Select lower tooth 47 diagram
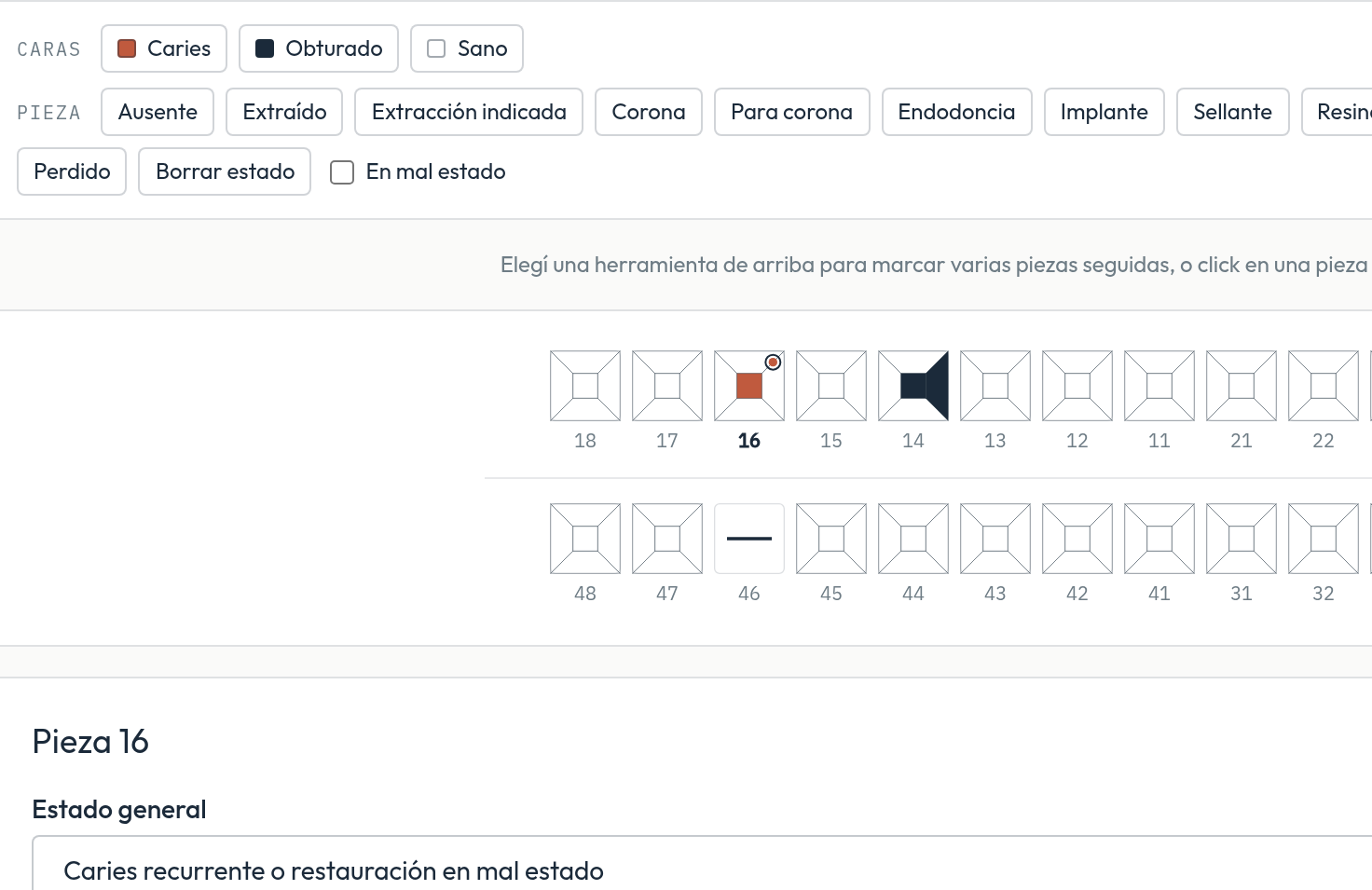Image resolution: width=1372 pixels, height=890 pixels. pyautogui.click(x=667, y=539)
